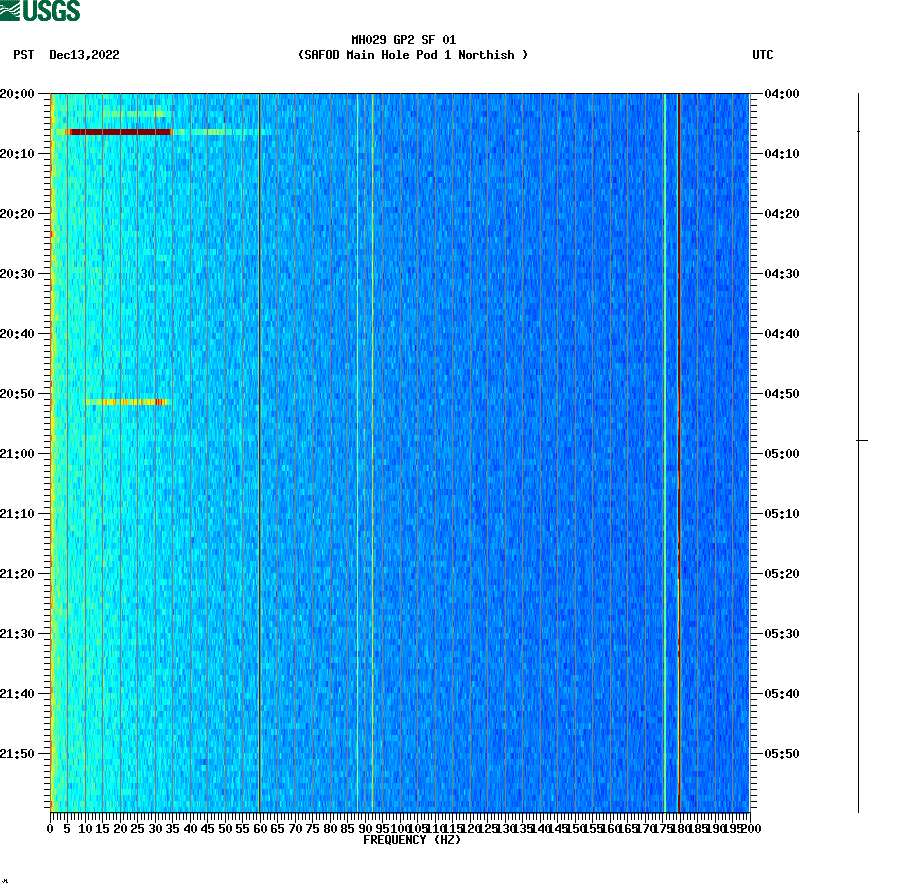
Task: Click the FREQUENCY (HZ) axis label
Action: pyautogui.click(x=414, y=841)
